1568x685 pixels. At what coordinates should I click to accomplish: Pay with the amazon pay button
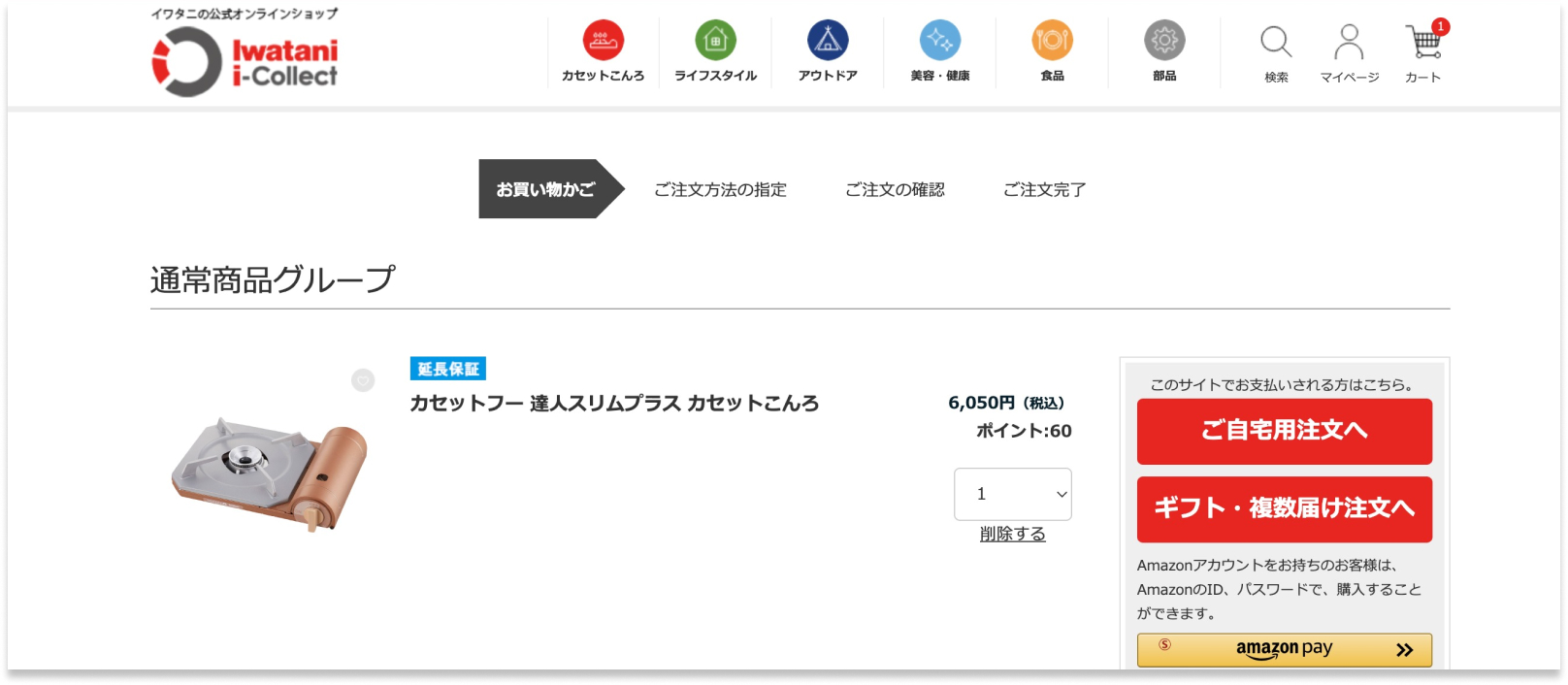pos(1284,650)
